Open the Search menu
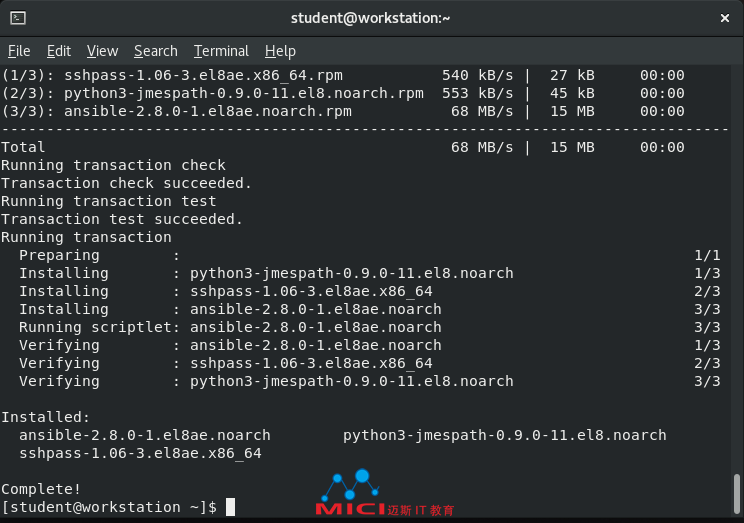This screenshot has width=744, height=523. [x=156, y=51]
